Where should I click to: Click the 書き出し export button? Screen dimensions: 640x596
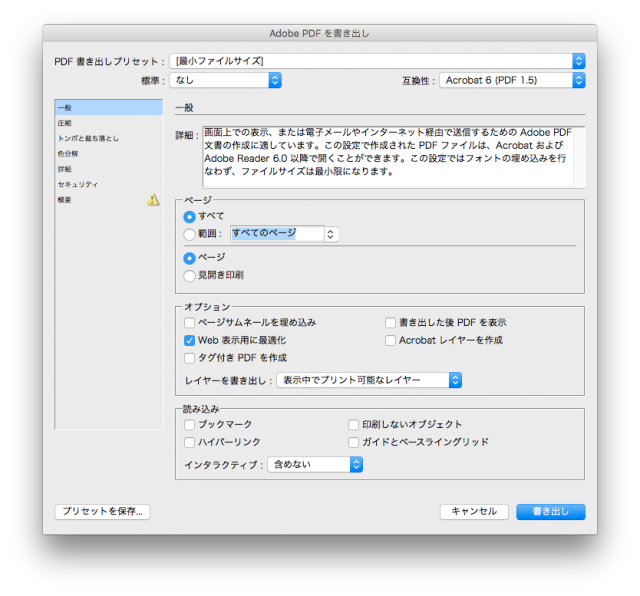(550, 511)
